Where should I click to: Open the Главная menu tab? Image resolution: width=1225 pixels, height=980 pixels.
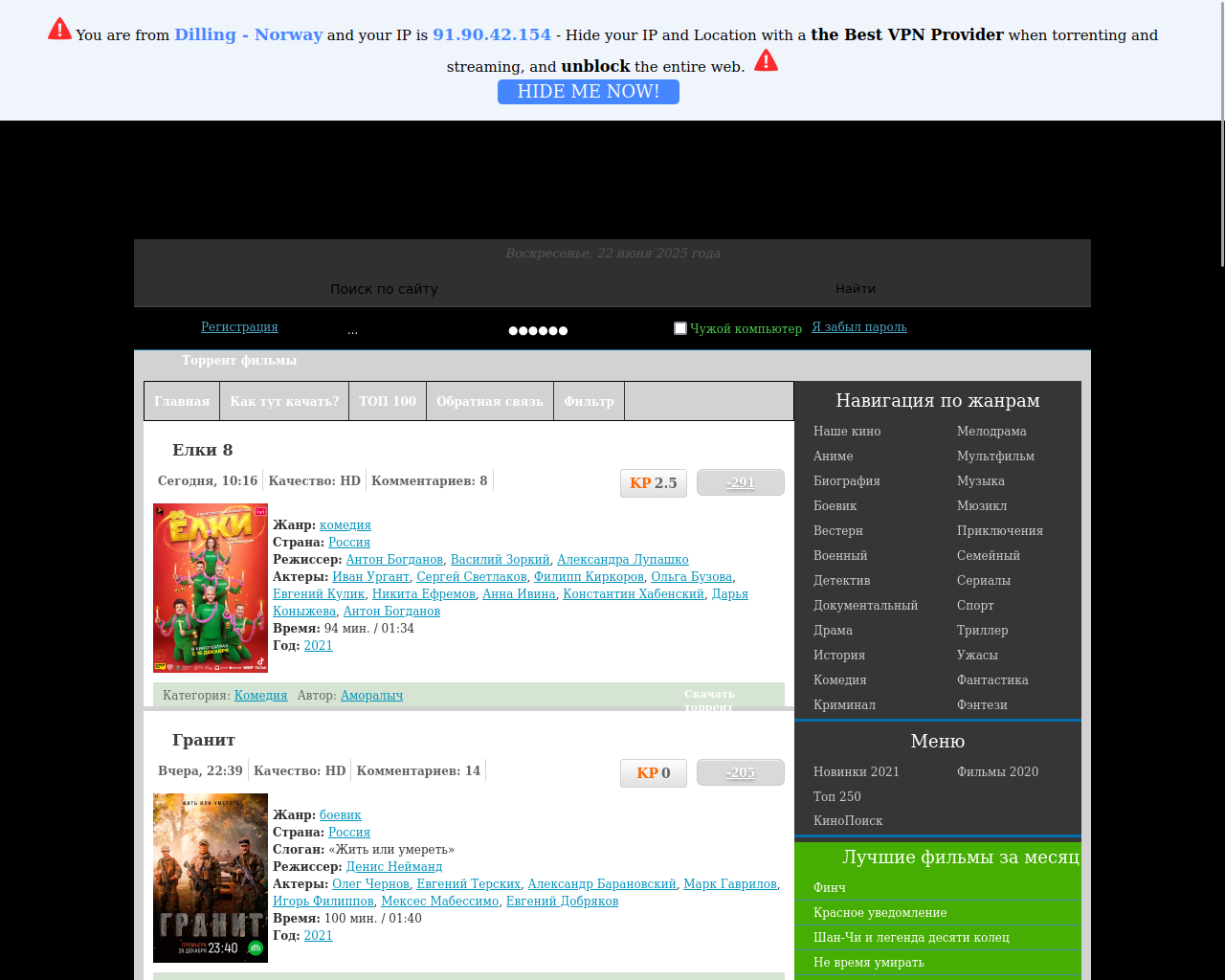(x=182, y=401)
